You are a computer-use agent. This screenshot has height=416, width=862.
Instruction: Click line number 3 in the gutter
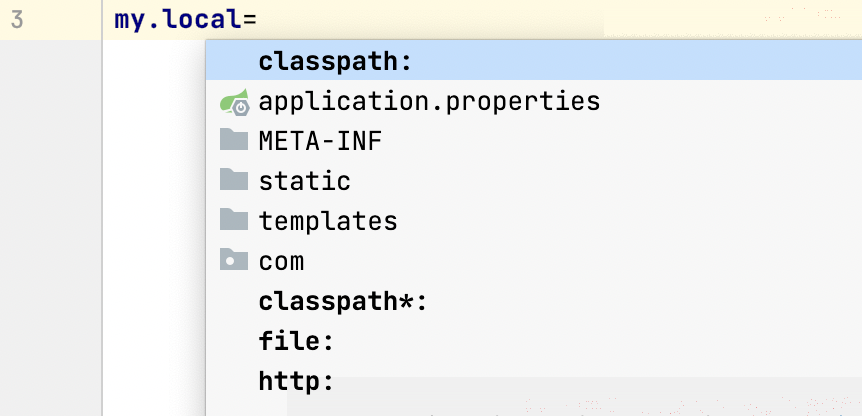(x=17, y=20)
